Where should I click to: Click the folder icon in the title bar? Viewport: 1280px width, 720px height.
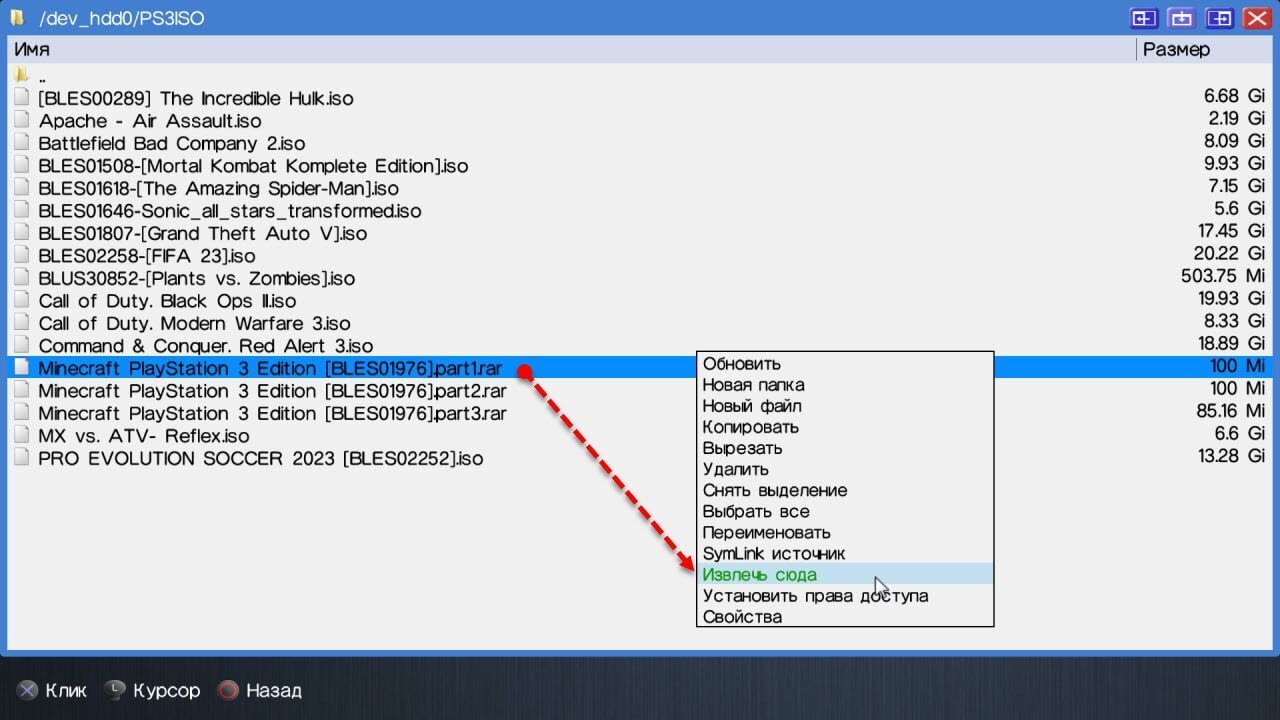click(x=17, y=17)
